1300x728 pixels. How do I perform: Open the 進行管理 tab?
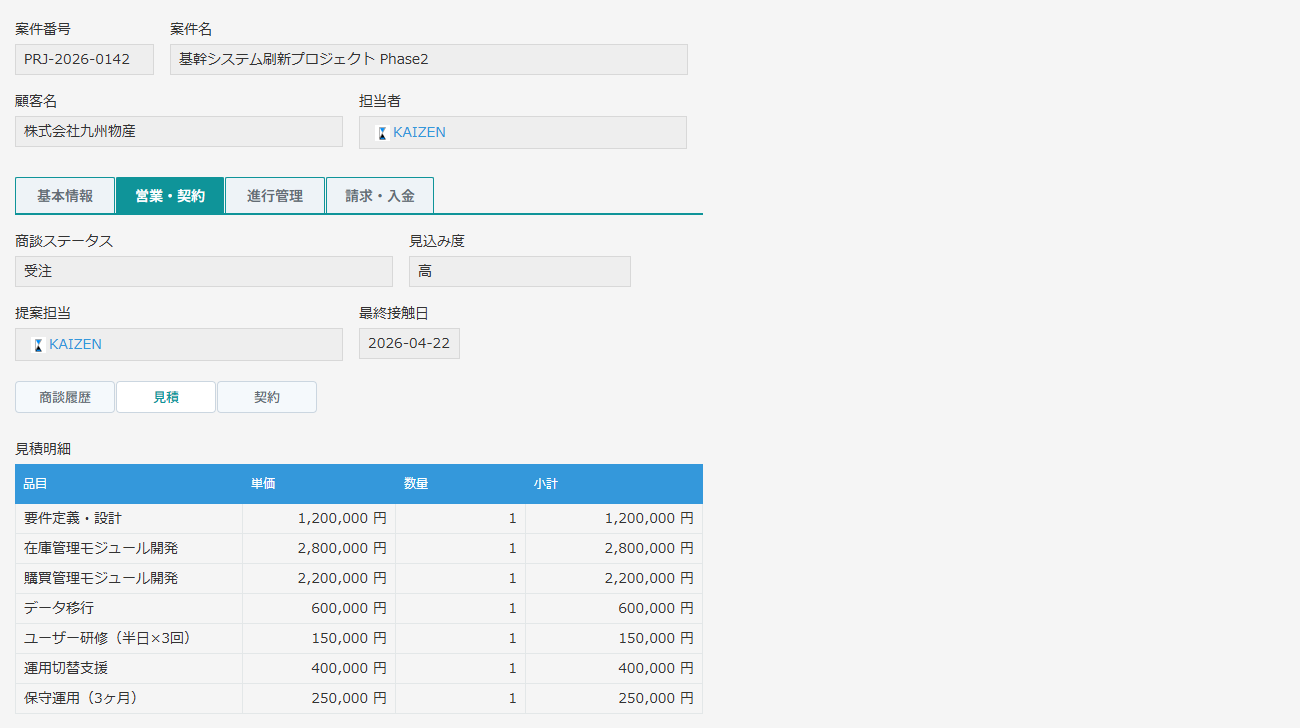point(275,196)
